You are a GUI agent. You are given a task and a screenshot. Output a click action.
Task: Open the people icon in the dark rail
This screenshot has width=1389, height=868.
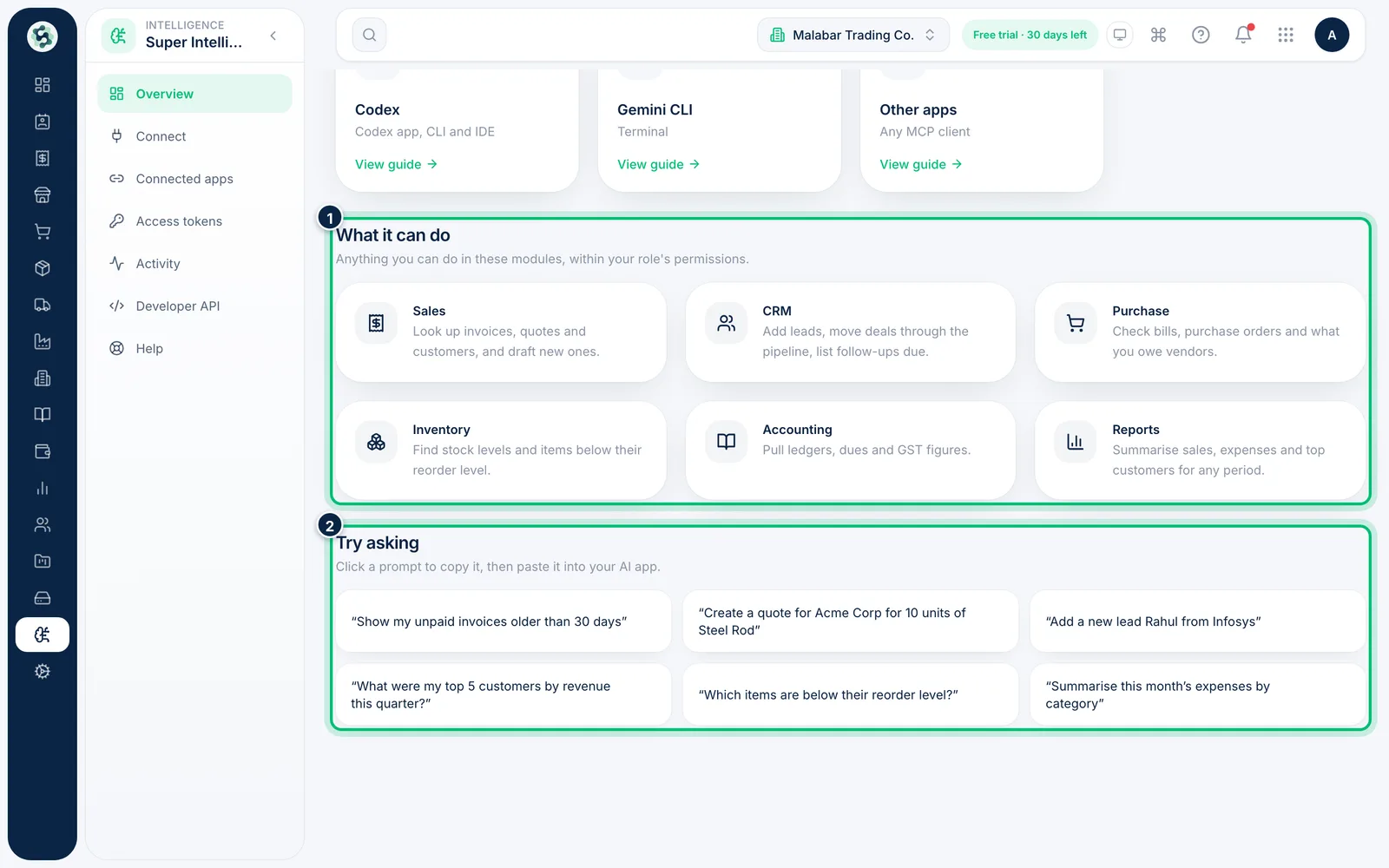point(42,524)
